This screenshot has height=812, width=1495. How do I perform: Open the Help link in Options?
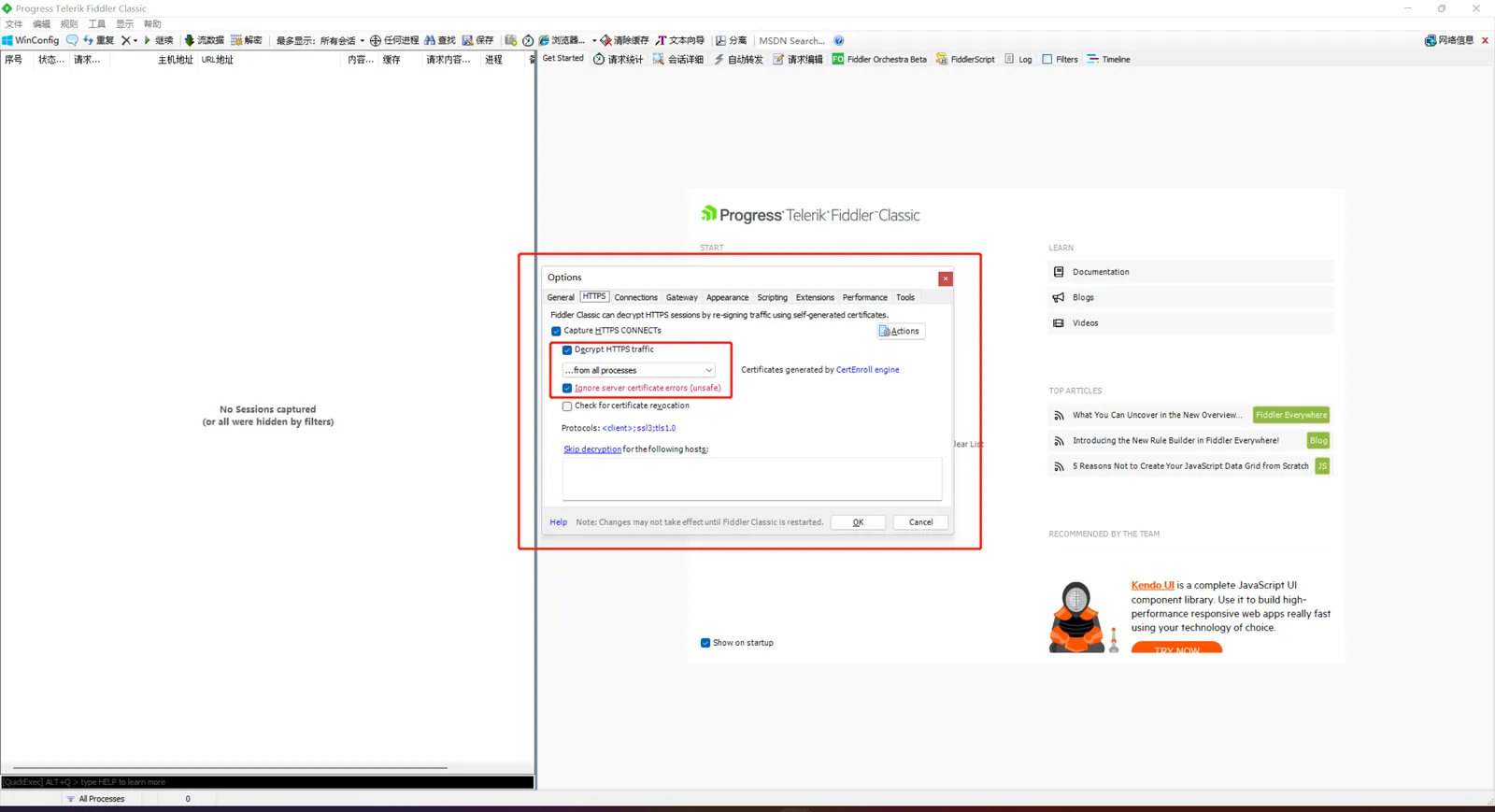(x=558, y=522)
